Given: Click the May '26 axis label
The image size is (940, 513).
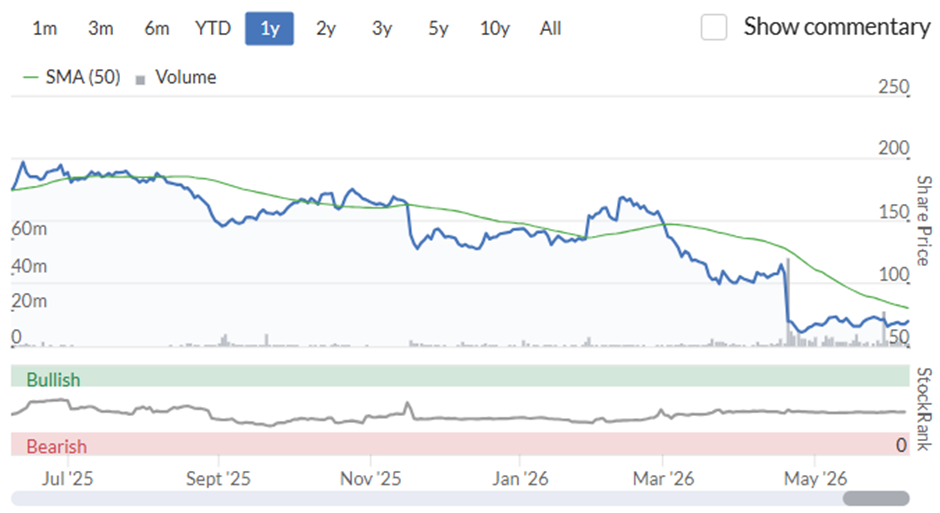Looking at the screenshot, I should point(815,478).
